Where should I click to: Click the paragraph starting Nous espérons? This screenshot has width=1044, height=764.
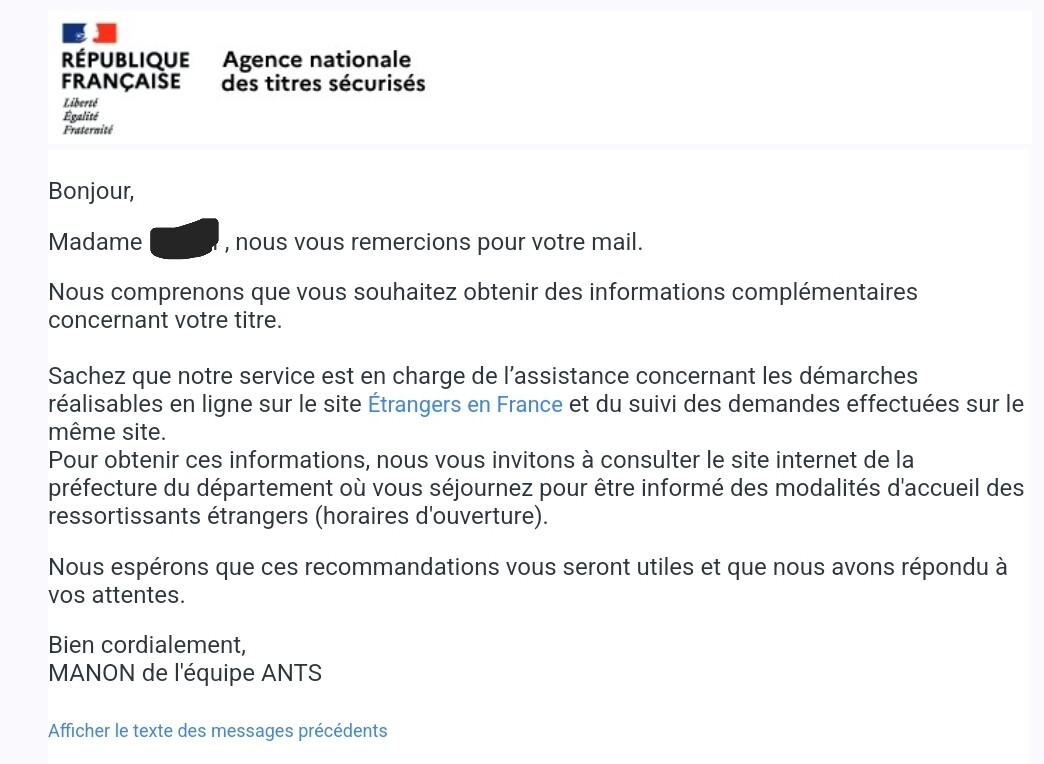tap(527, 581)
